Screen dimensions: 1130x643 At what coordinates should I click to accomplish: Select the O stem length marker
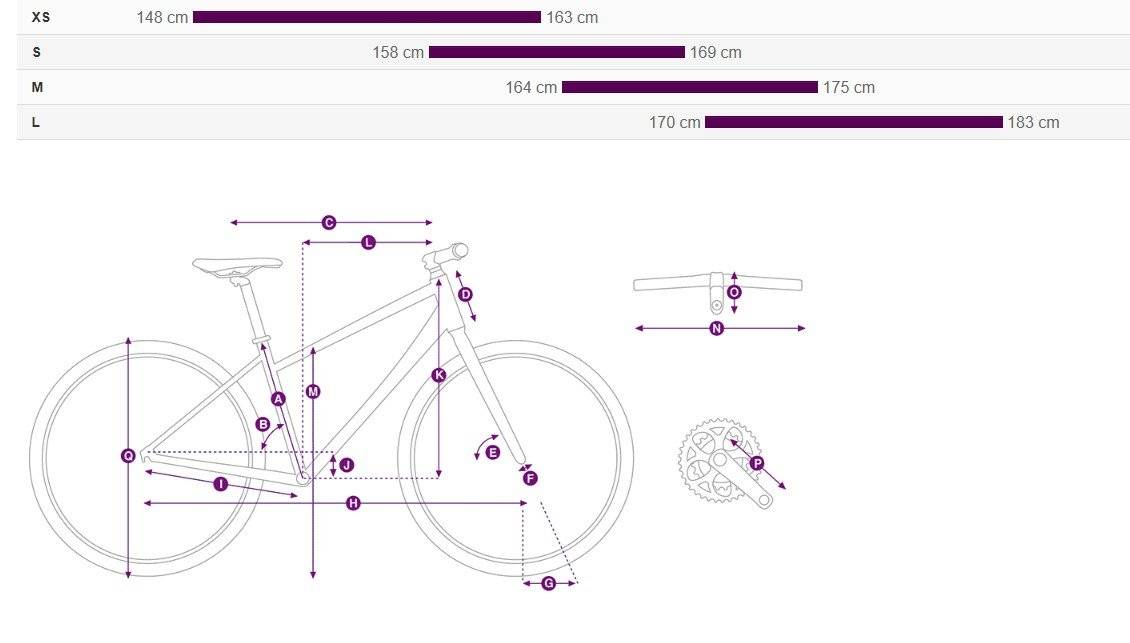coord(734,292)
